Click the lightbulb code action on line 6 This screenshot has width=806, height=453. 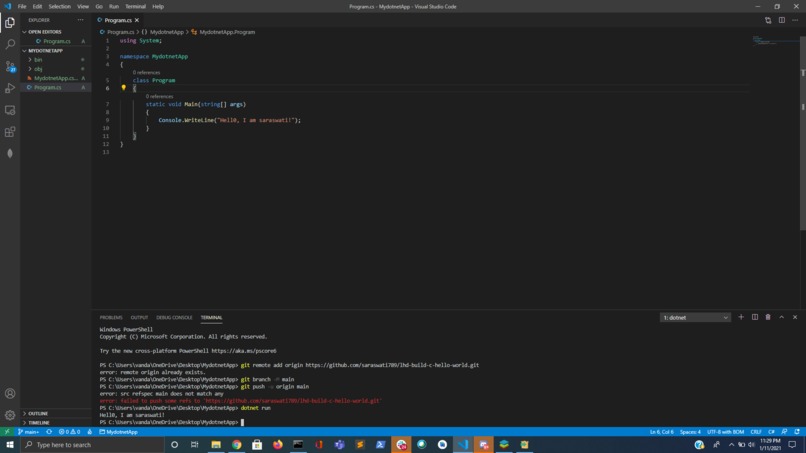pyautogui.click(x=123, y=87)
